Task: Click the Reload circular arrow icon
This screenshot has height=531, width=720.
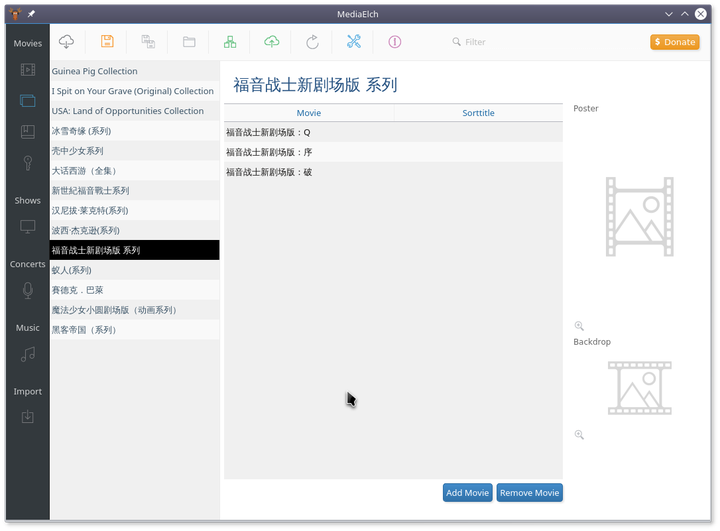Action: 312,42
